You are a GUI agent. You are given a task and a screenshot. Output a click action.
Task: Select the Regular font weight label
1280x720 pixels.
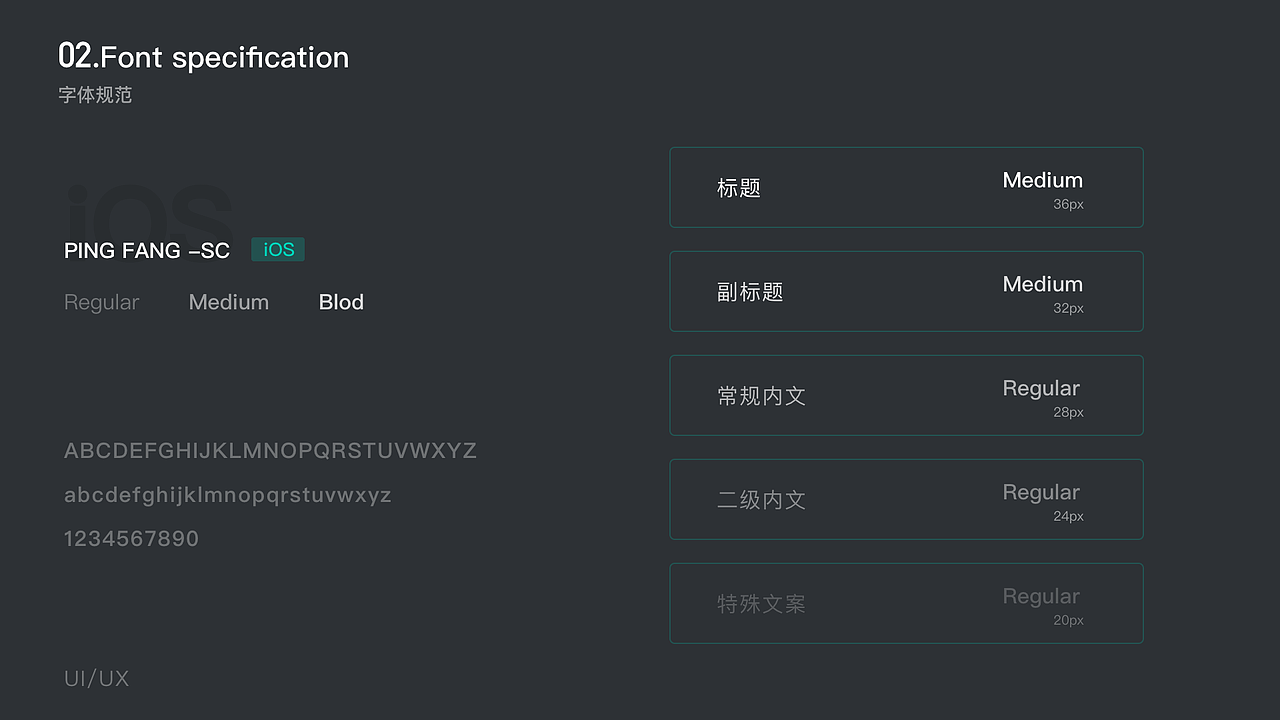coord(101,302)
